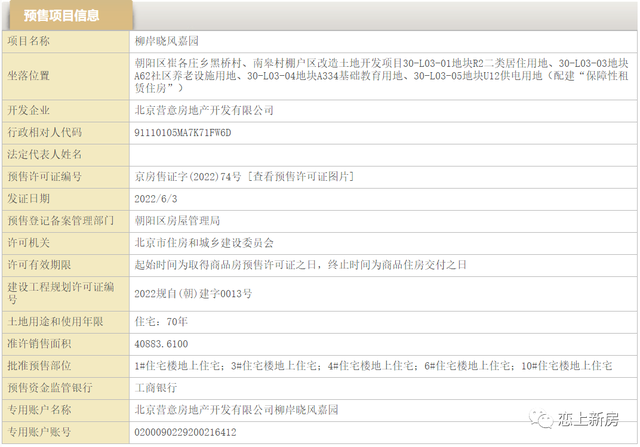Image resolution: width=640 pixels, height=447 pixels.
Task: Select account number 0200090229200216412
Action: click(185, 432)
